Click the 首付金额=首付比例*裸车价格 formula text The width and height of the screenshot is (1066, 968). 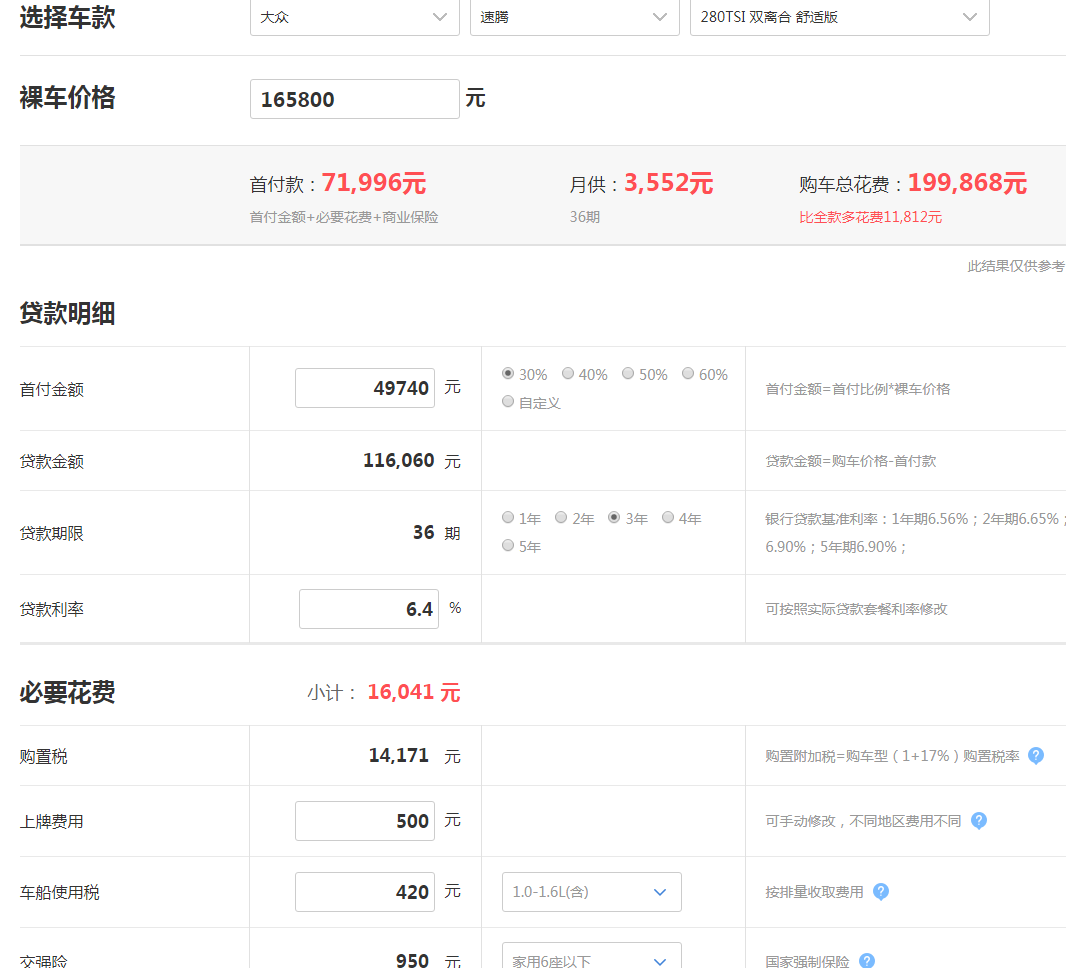point(858,389)
